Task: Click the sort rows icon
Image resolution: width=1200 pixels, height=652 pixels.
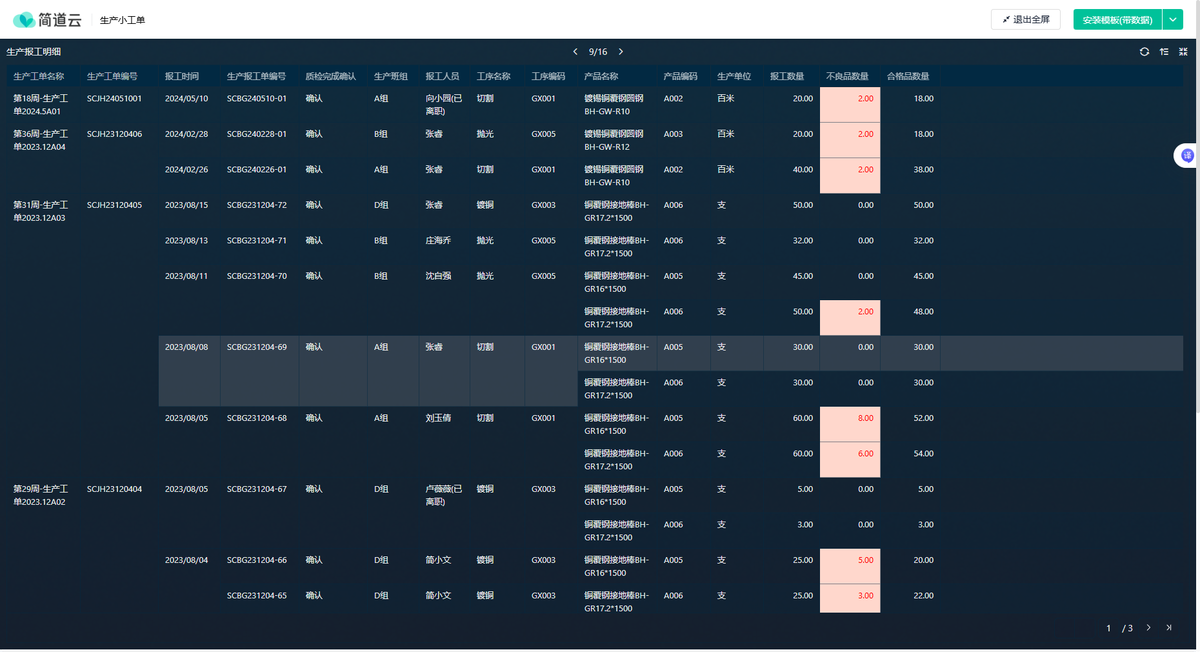Action: coord(1164,52)
